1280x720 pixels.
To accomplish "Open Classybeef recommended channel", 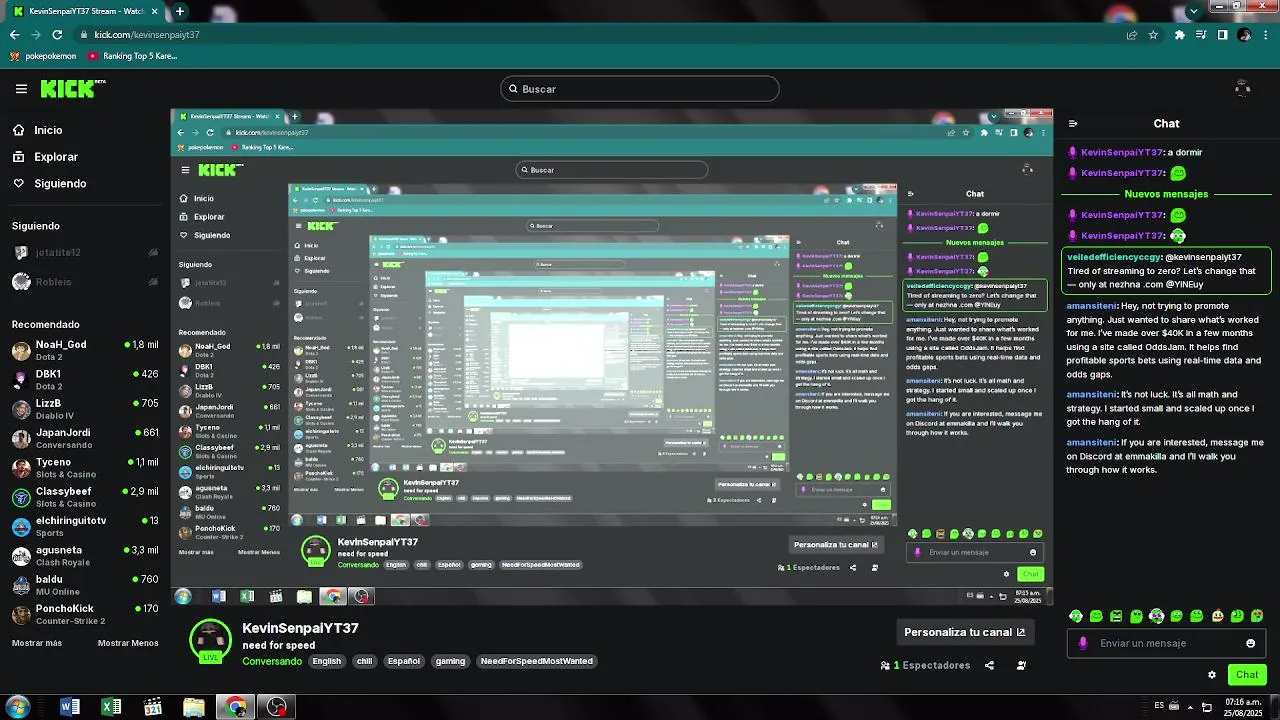I will point(85,497).
